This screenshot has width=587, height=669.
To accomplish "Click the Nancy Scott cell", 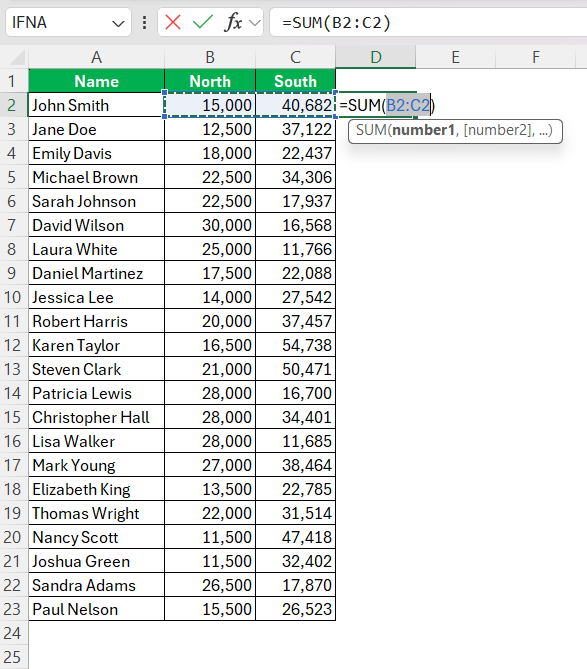I will click(x=96, y=537).
